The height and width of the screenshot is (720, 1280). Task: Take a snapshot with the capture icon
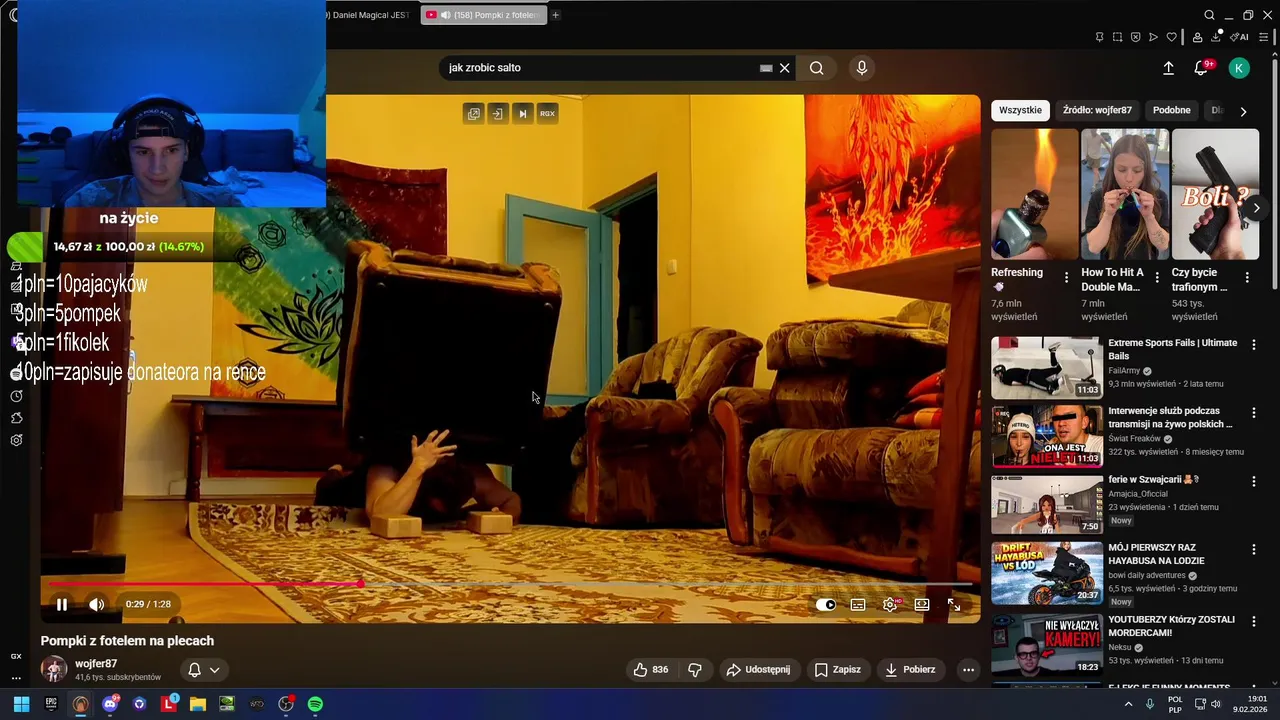pyautogui.click(x=1117, y=37)
